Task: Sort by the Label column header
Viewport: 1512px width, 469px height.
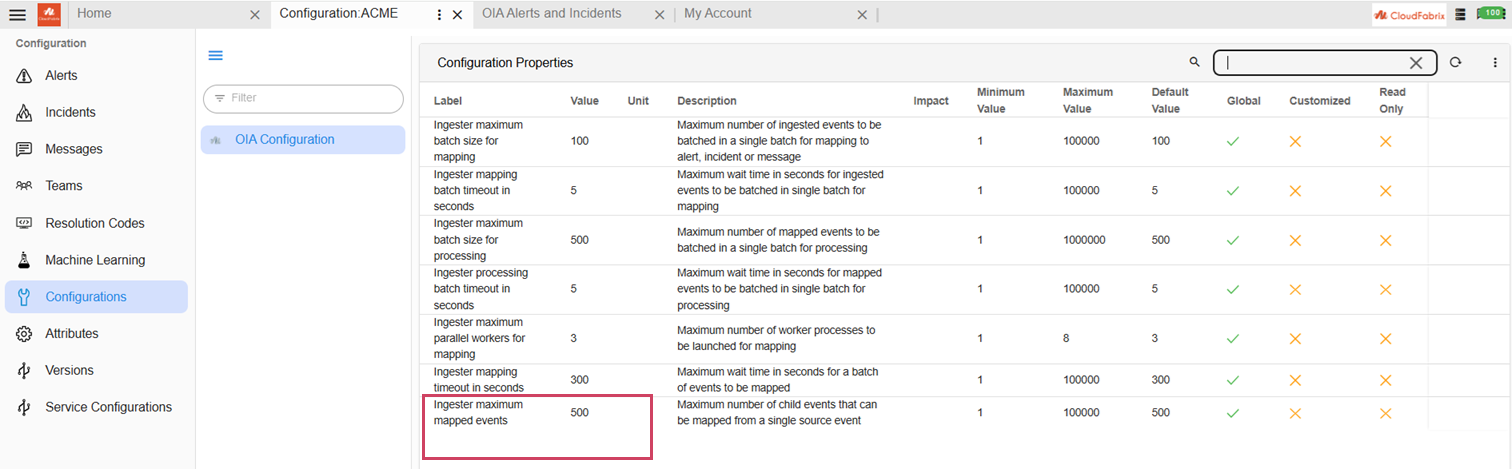Action: (x=448, y=101)
